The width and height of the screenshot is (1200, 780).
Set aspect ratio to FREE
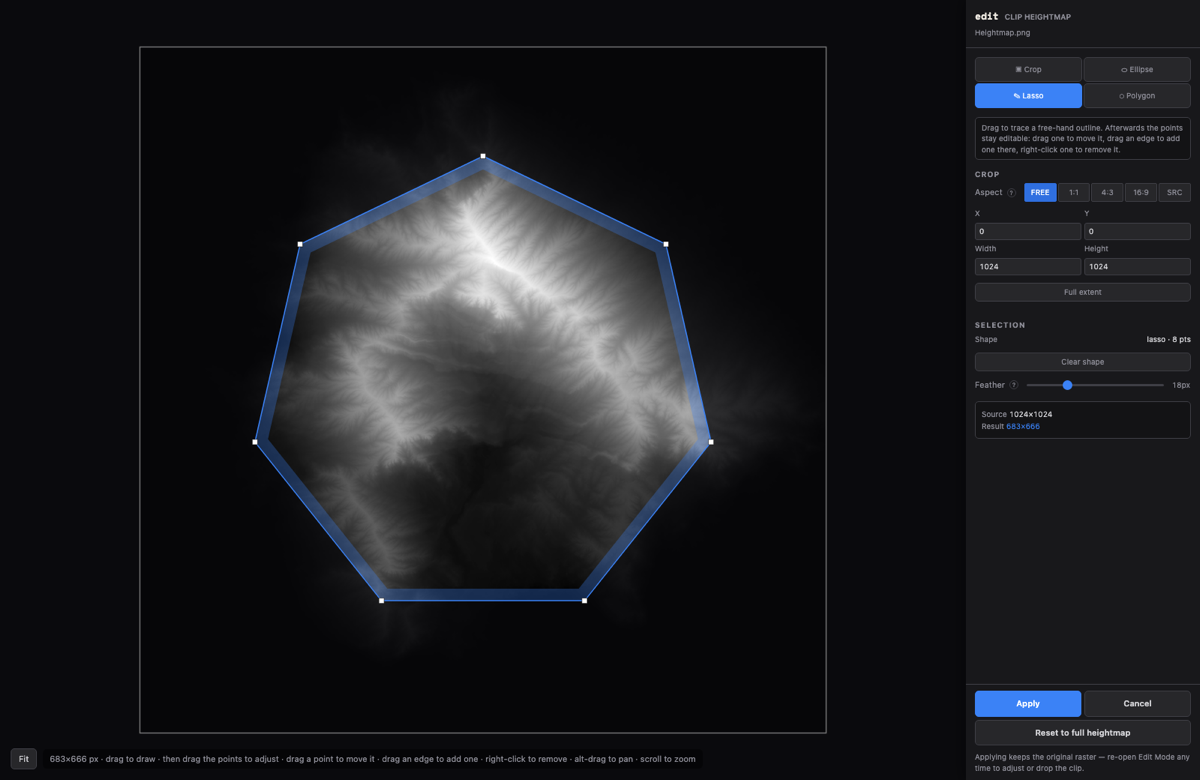point(1040,192)
